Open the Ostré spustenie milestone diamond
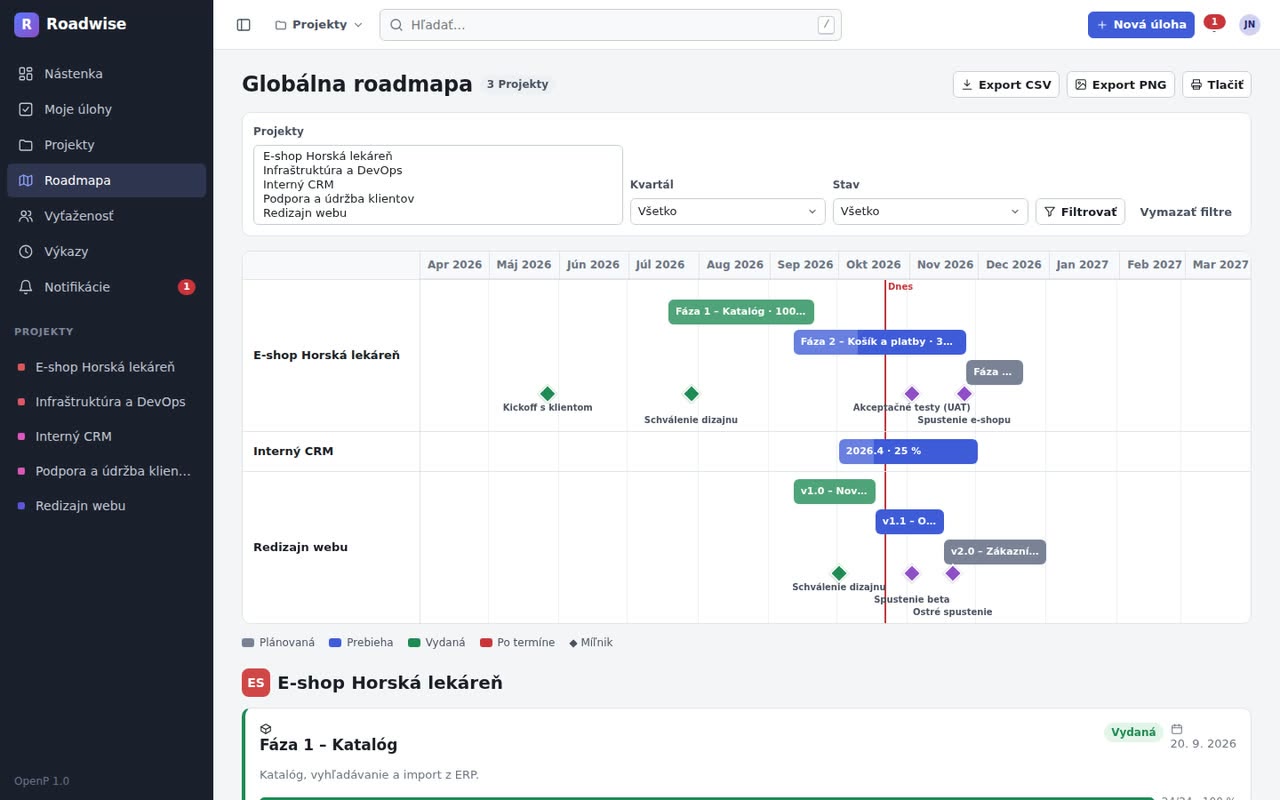The image size is (1280, 800). tap(953, 574)
